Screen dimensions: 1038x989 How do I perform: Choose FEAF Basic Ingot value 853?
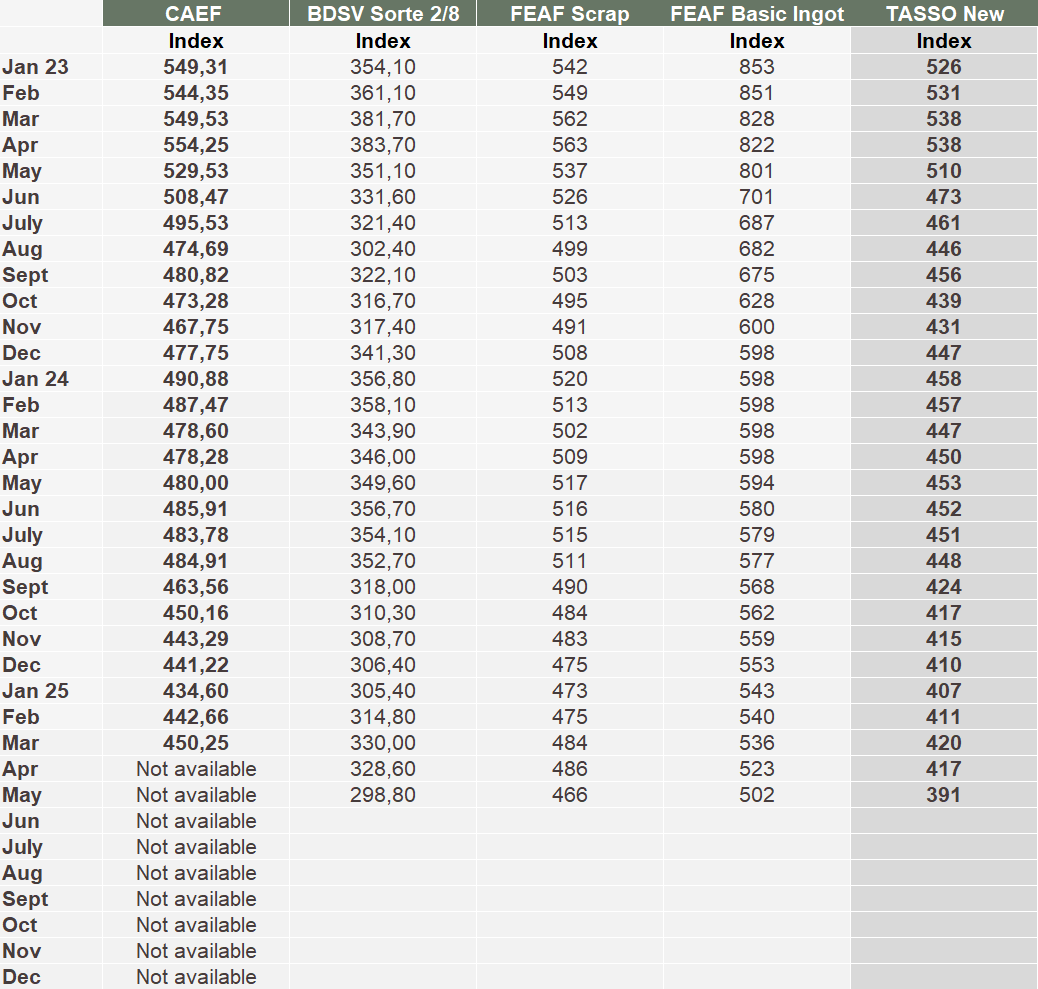pyautogui.click(x=757, y=67)
